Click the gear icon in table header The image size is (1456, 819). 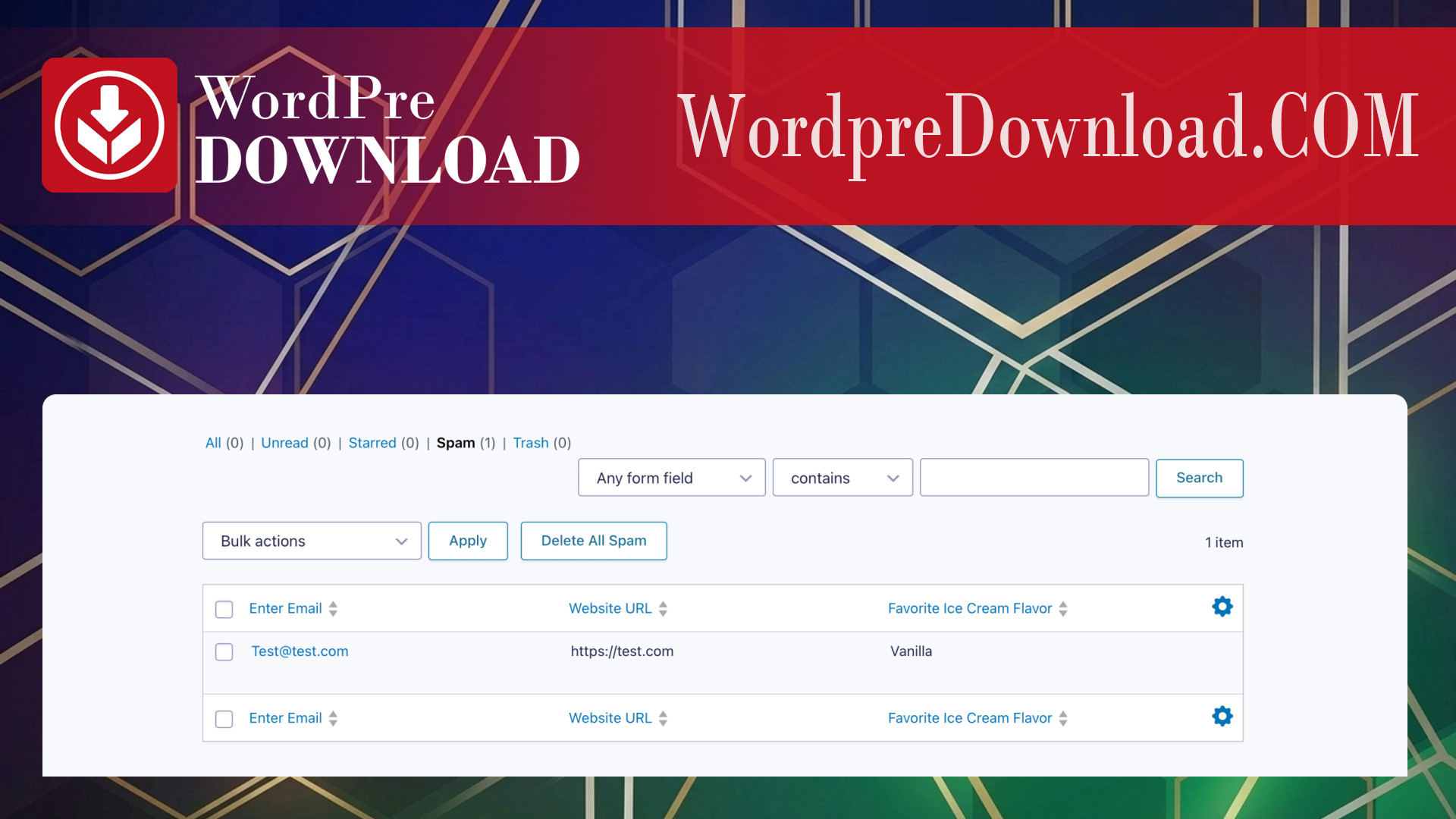(x=1222, y=607)
